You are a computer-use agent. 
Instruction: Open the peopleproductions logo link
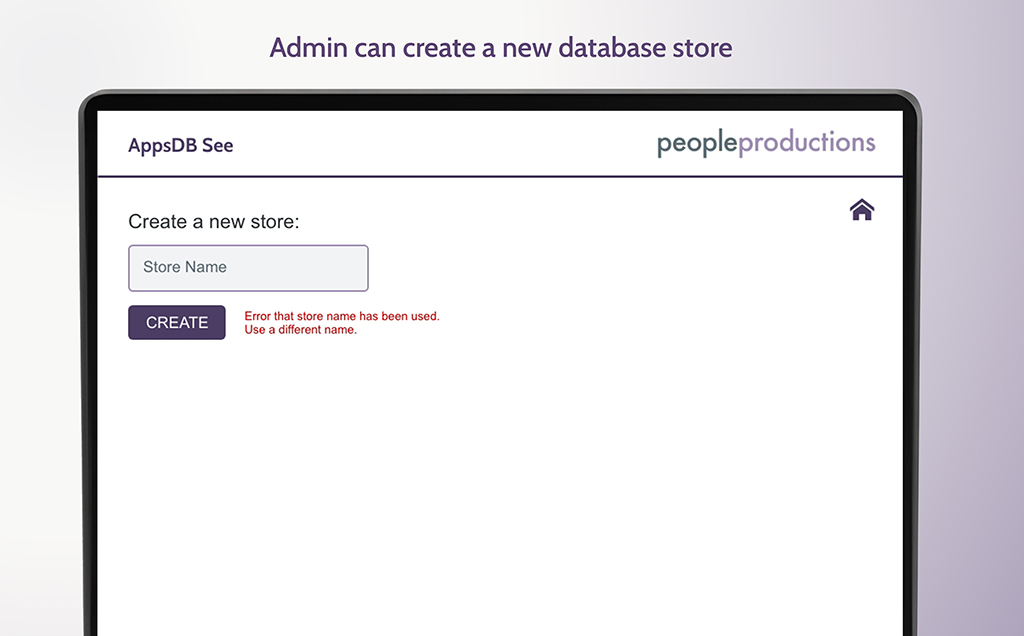click(x=766, y=143)
